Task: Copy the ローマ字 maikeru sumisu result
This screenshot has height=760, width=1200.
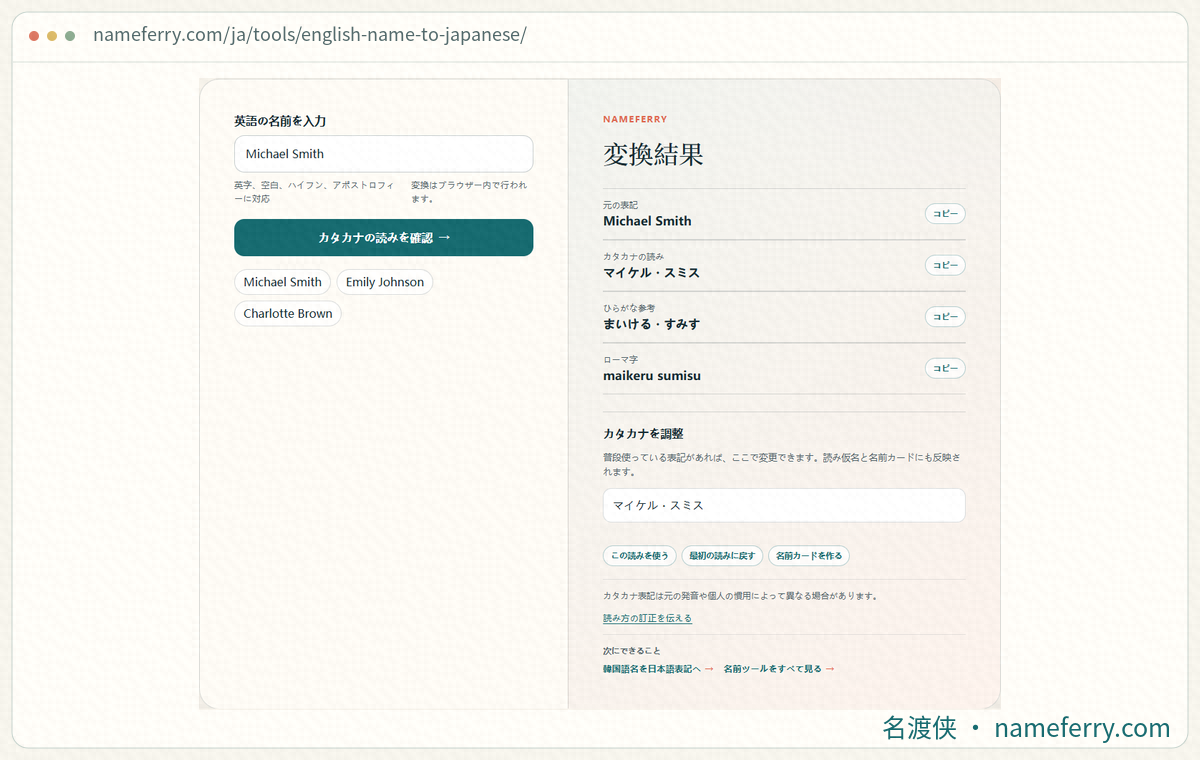Action: coord(945,368)
